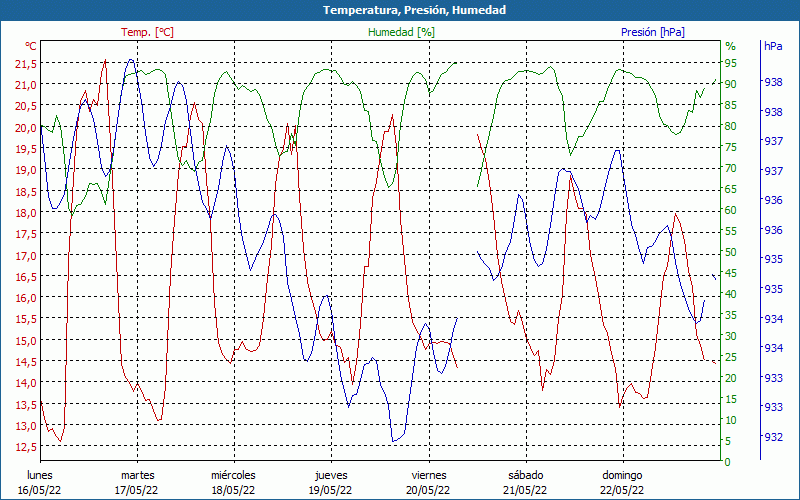Click the '17,5' temperature axis tick
Screen dimensions: 800x500
tap(27, 234)
